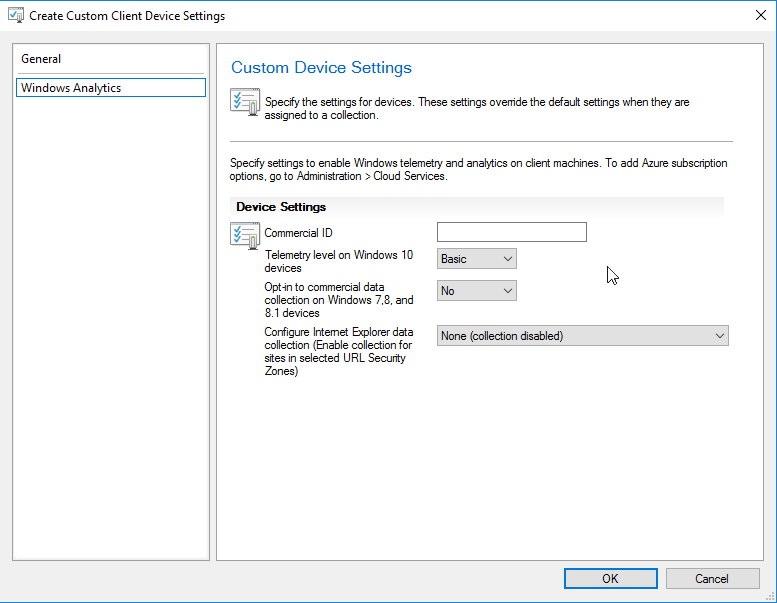This screenshot has height=603, width=777.
Task: Close the Create Custom Client Device Settings dialog
Action: tap(761, 15)
